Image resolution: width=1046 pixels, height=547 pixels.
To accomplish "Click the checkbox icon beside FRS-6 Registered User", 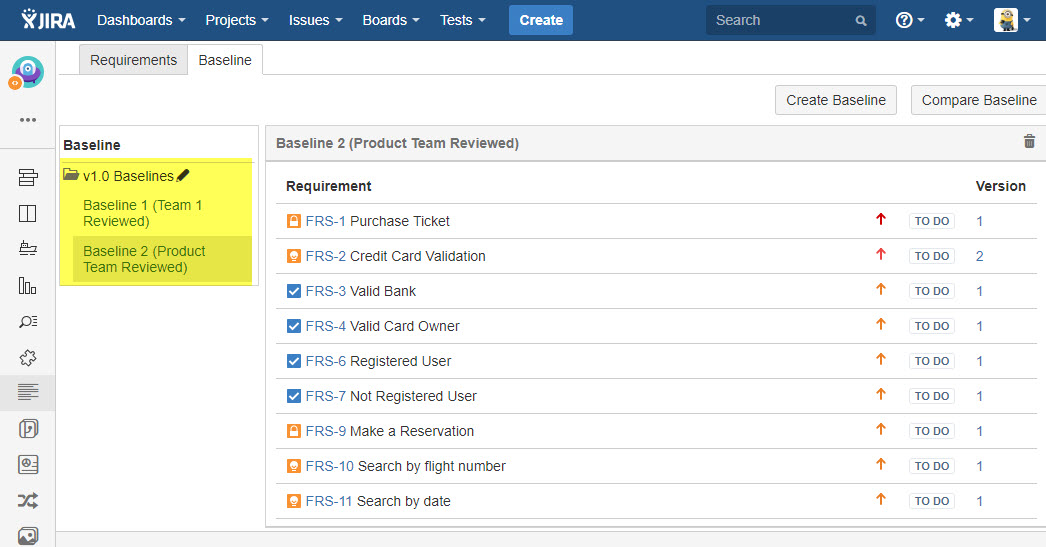I will (x=294, y=361).
